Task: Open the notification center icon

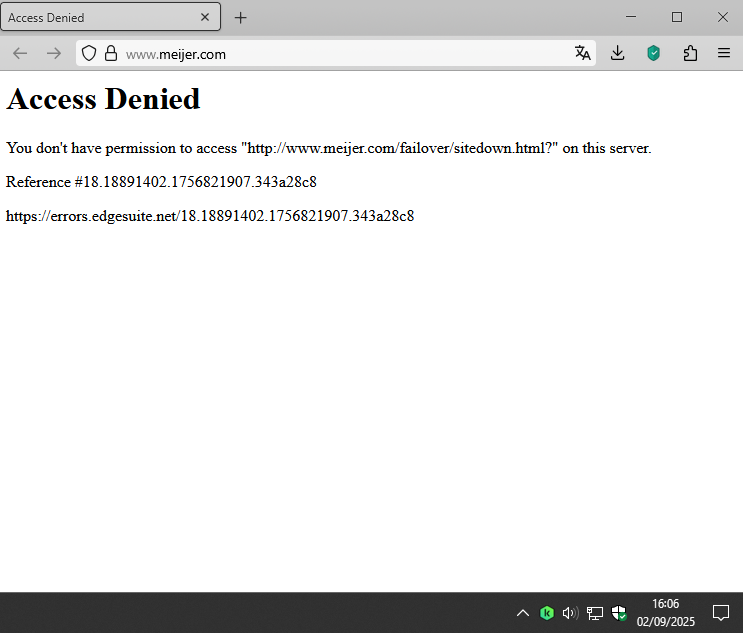Action: [x=721, y=613]
